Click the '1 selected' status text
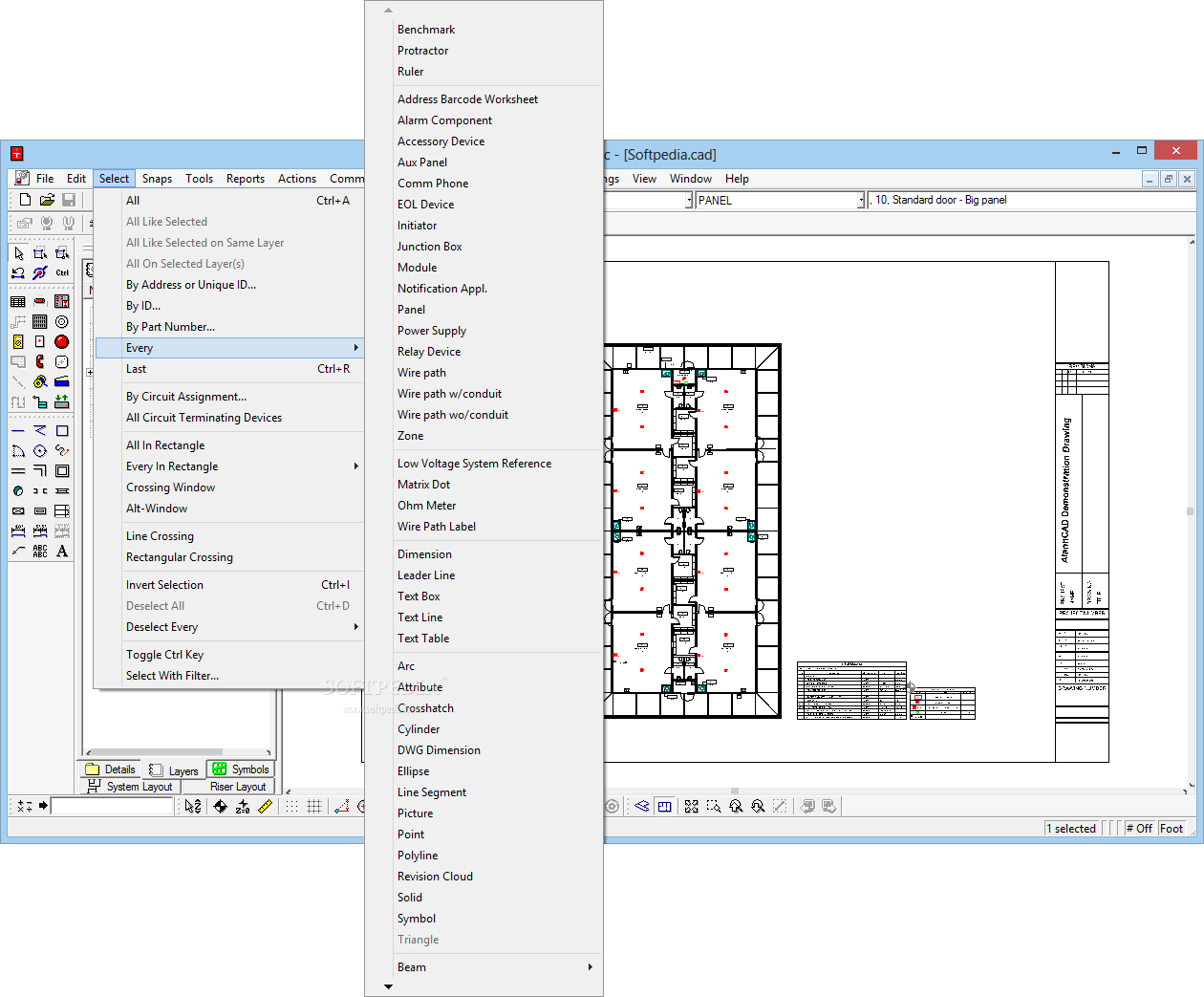This screenshot has height=997, width=1204. (1073, 828)
